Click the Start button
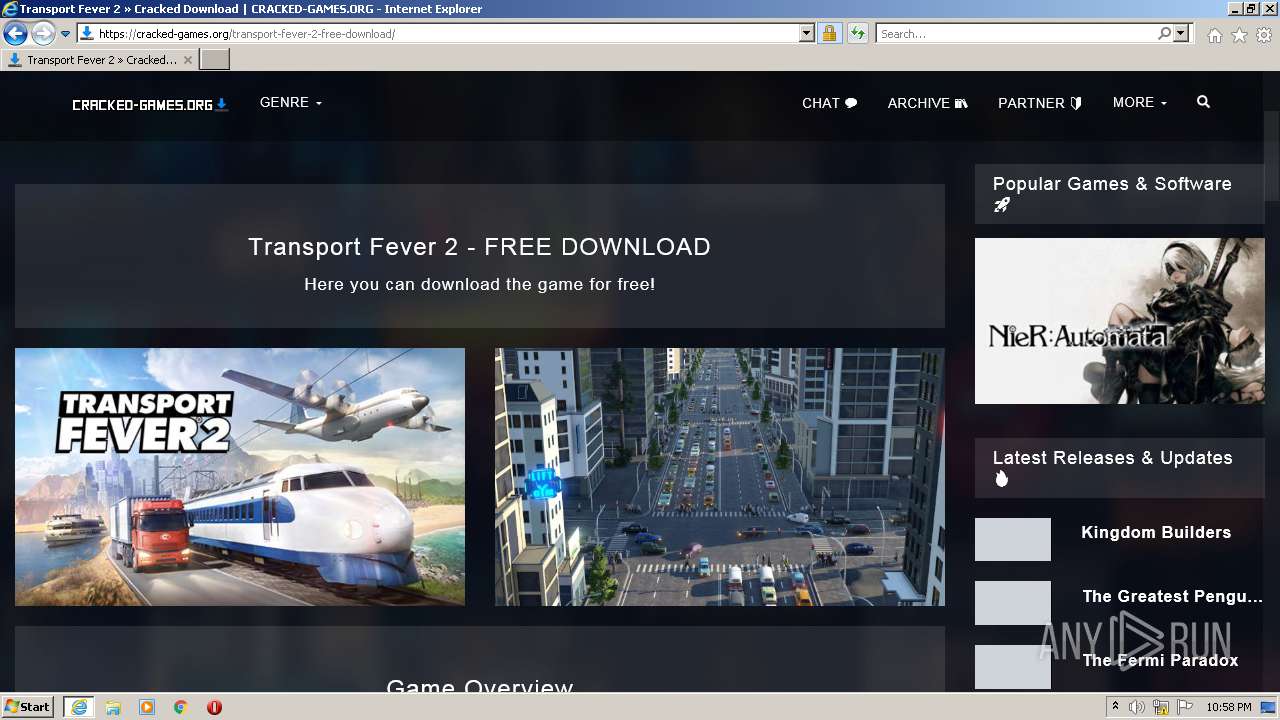 [x=28, y=707]
